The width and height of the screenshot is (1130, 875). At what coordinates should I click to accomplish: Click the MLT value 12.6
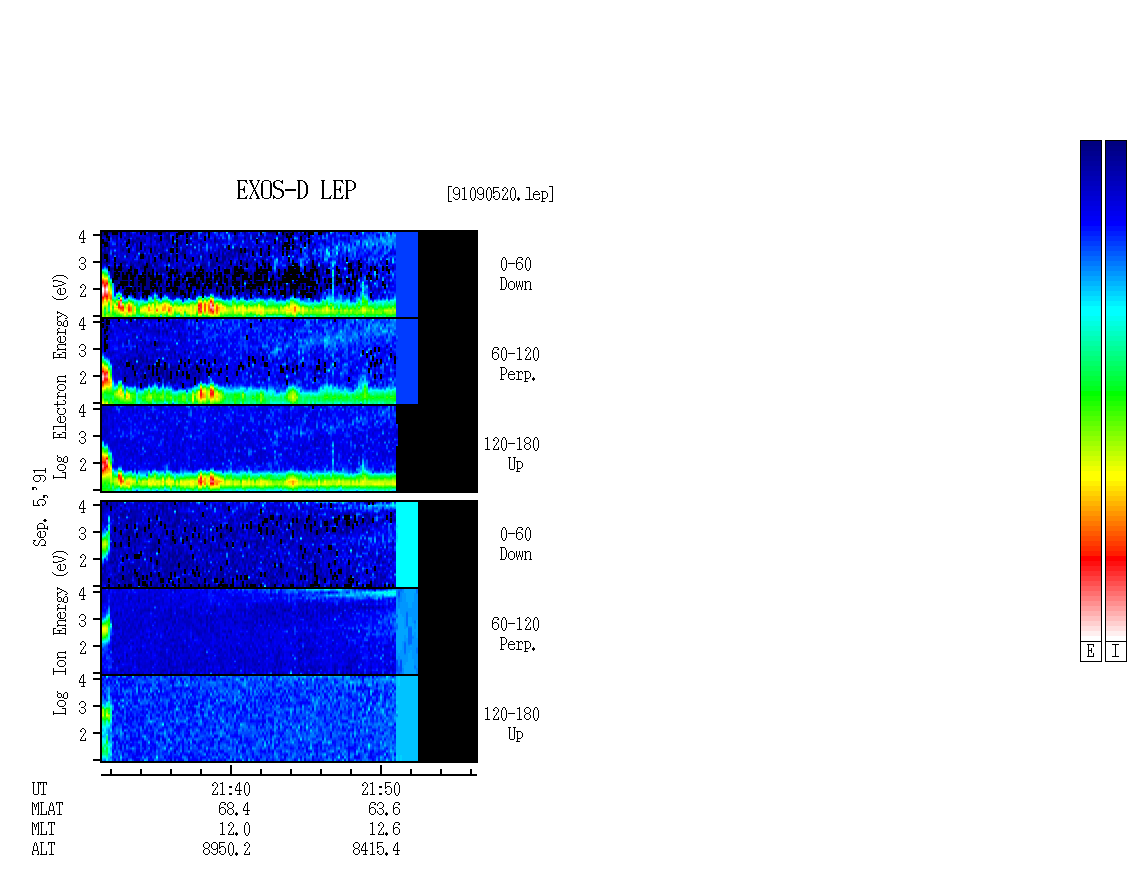tap(384, 830)
